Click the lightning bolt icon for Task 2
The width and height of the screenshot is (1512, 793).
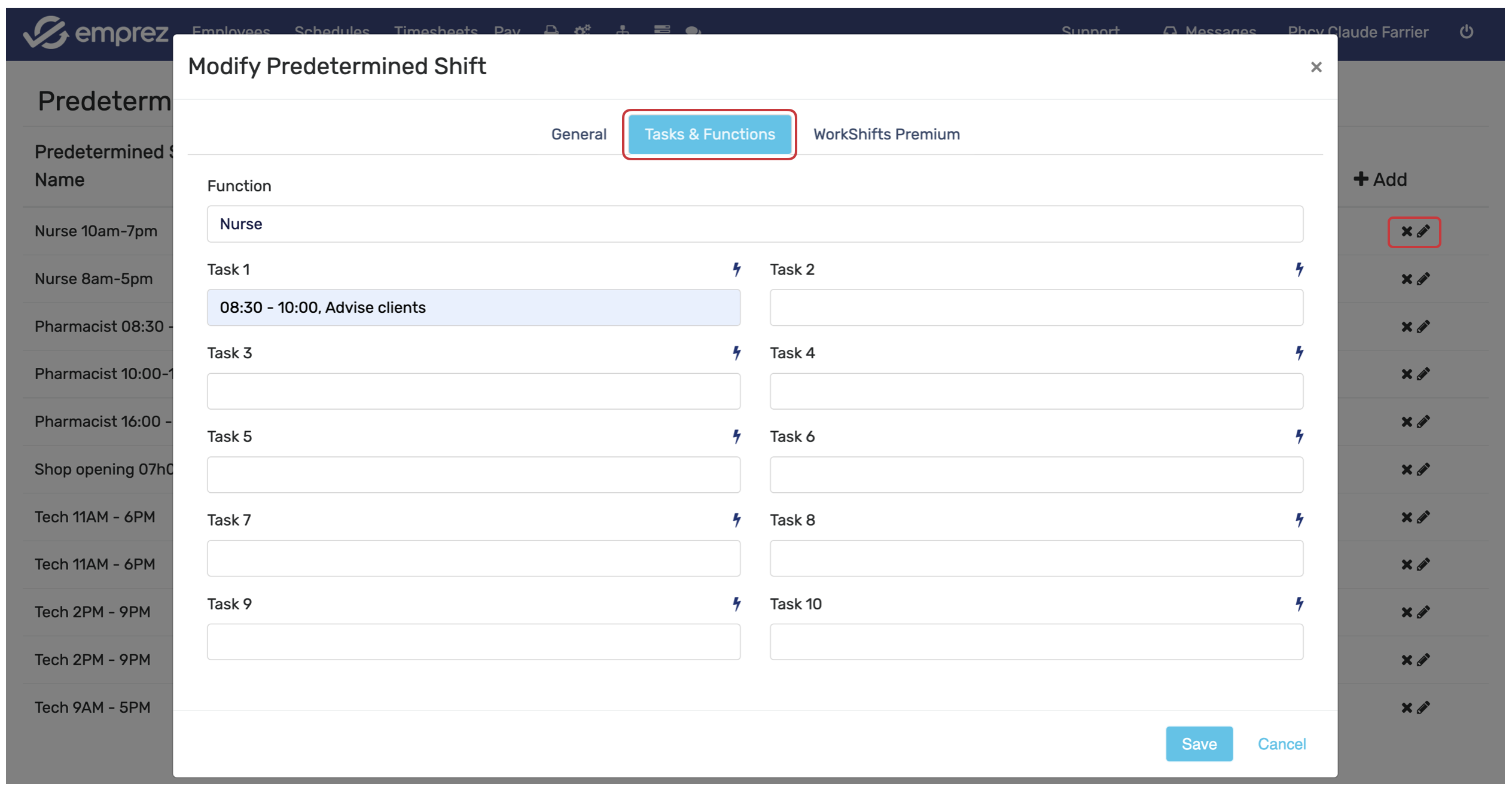[1299, 270]
